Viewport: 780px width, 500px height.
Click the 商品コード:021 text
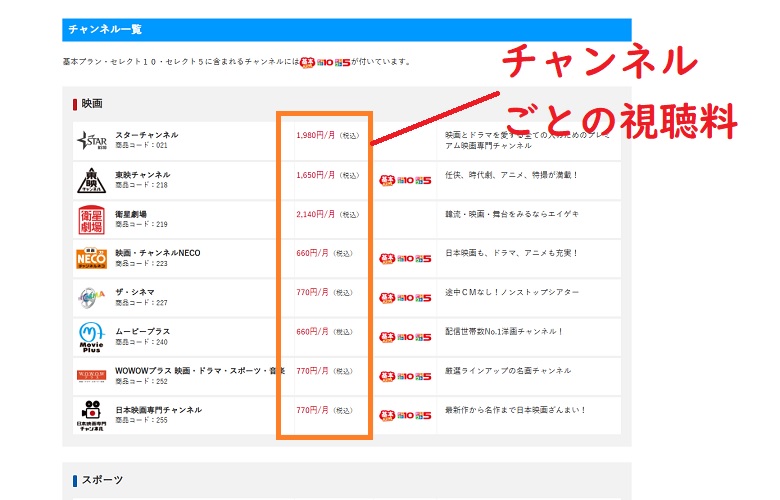(x=141, y=145)
